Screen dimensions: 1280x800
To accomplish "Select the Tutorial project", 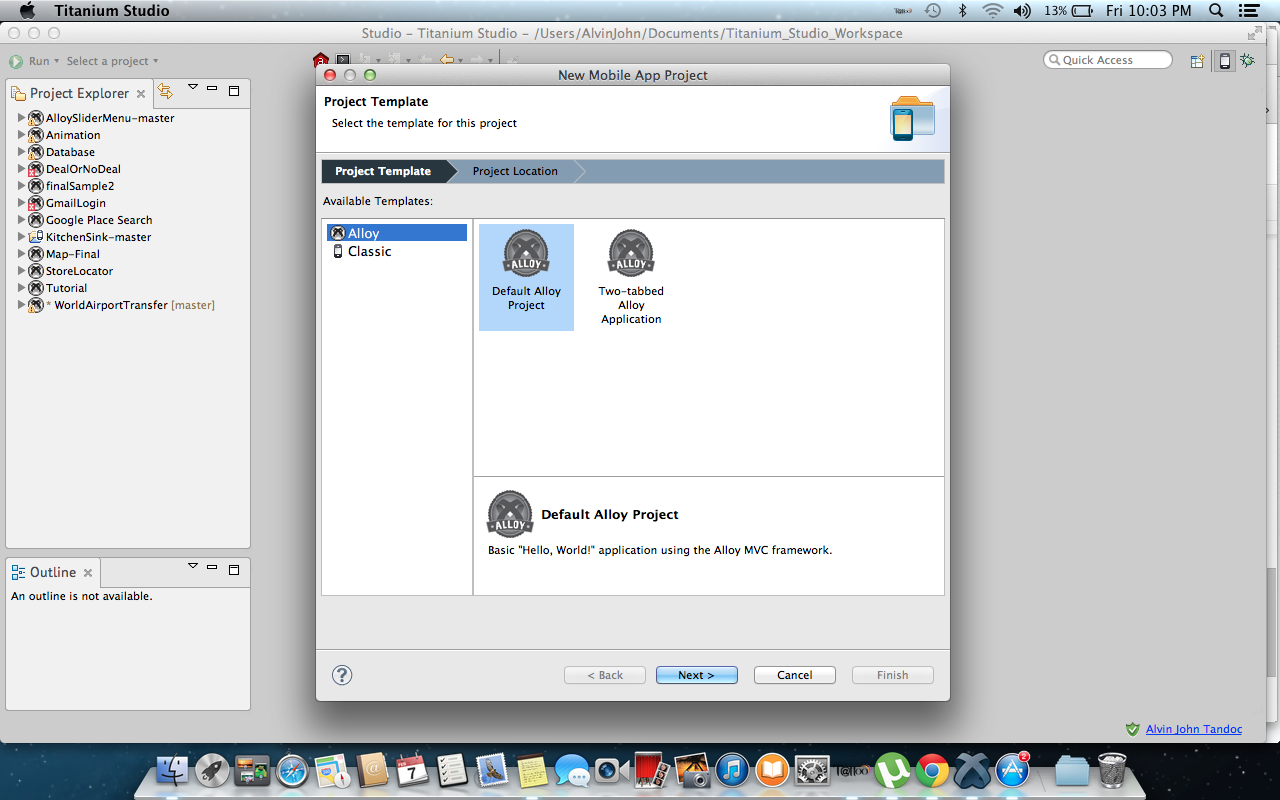I will coord(66,288).
